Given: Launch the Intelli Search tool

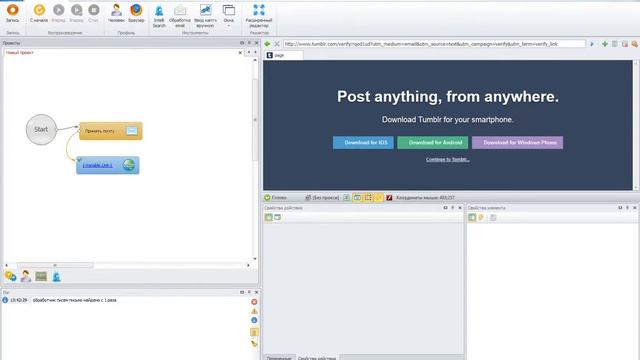Looking at the screenshot, I should (159, 16).
